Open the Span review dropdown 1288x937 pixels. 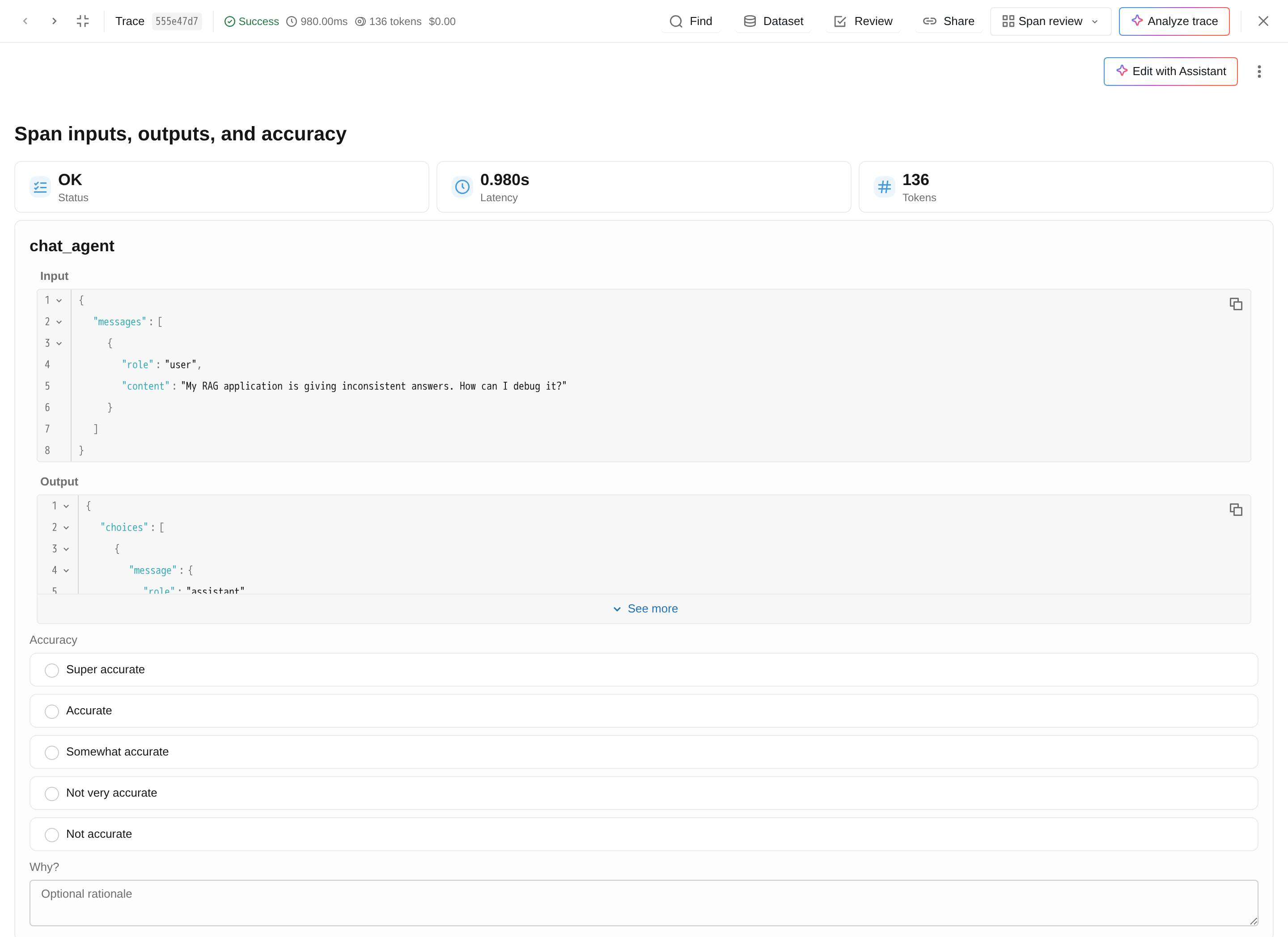[x=1050, y=21]
